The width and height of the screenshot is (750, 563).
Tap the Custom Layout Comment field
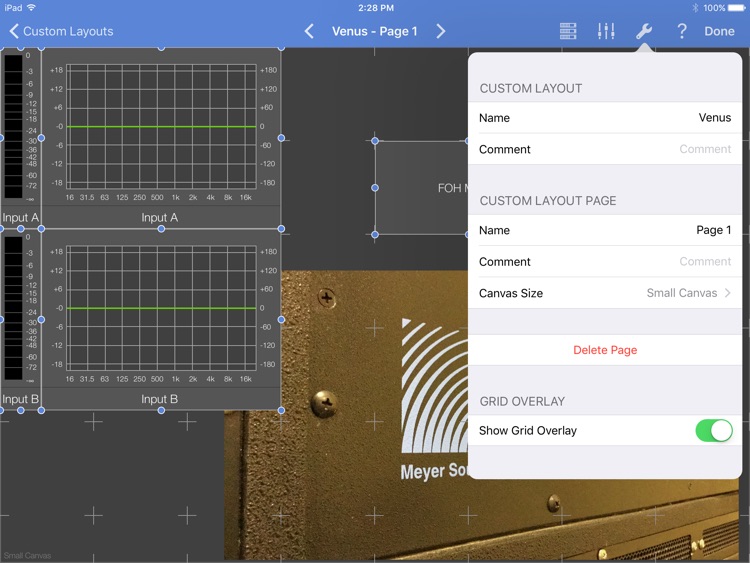[x=605, y=149]
